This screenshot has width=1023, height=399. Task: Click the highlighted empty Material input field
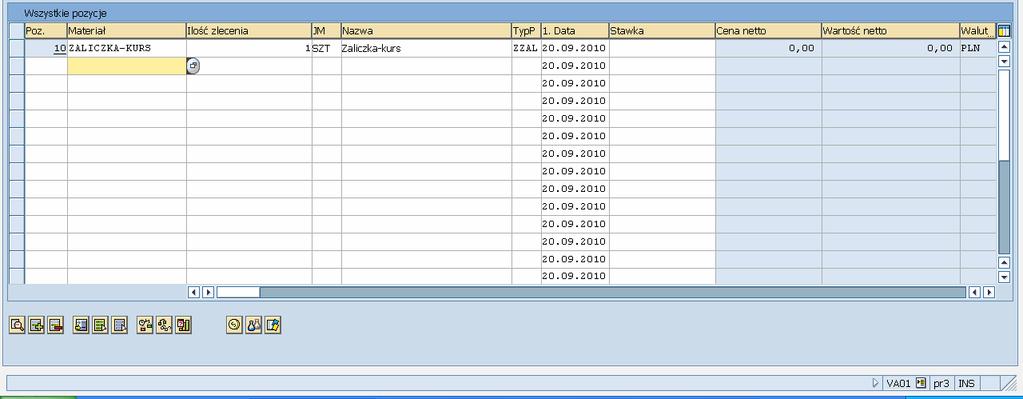[x=127, y=66]
